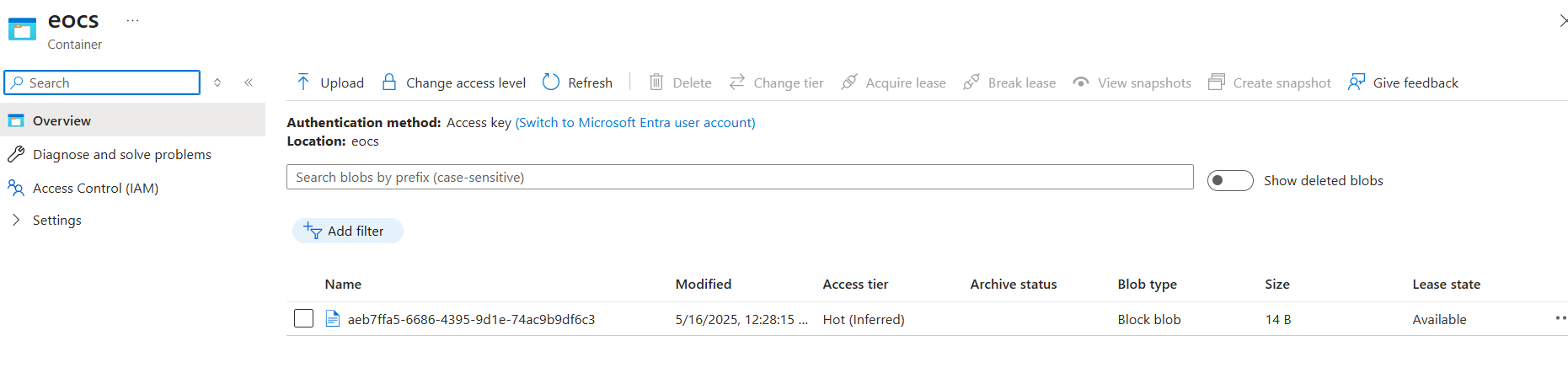1568x378 pixels.
Task: Click the Create snapshot toolbar label
Action: [1282, 83]
